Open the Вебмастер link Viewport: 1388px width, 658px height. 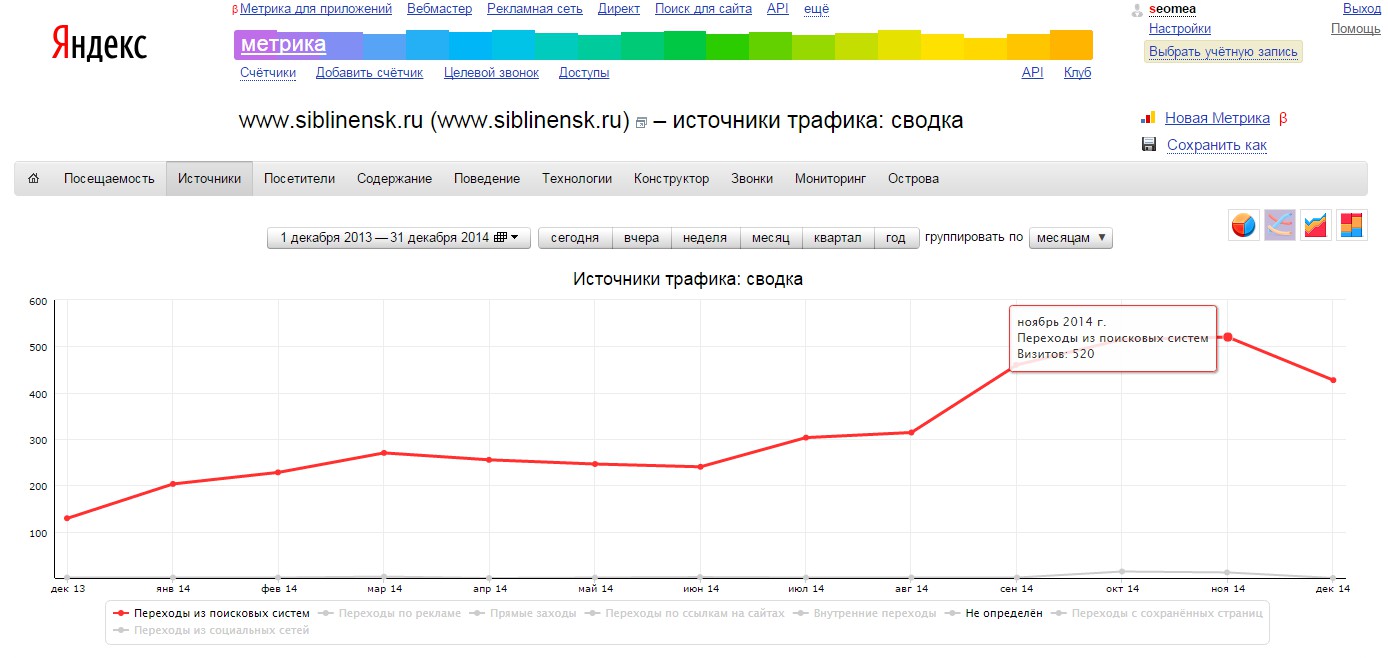point(439,9)
